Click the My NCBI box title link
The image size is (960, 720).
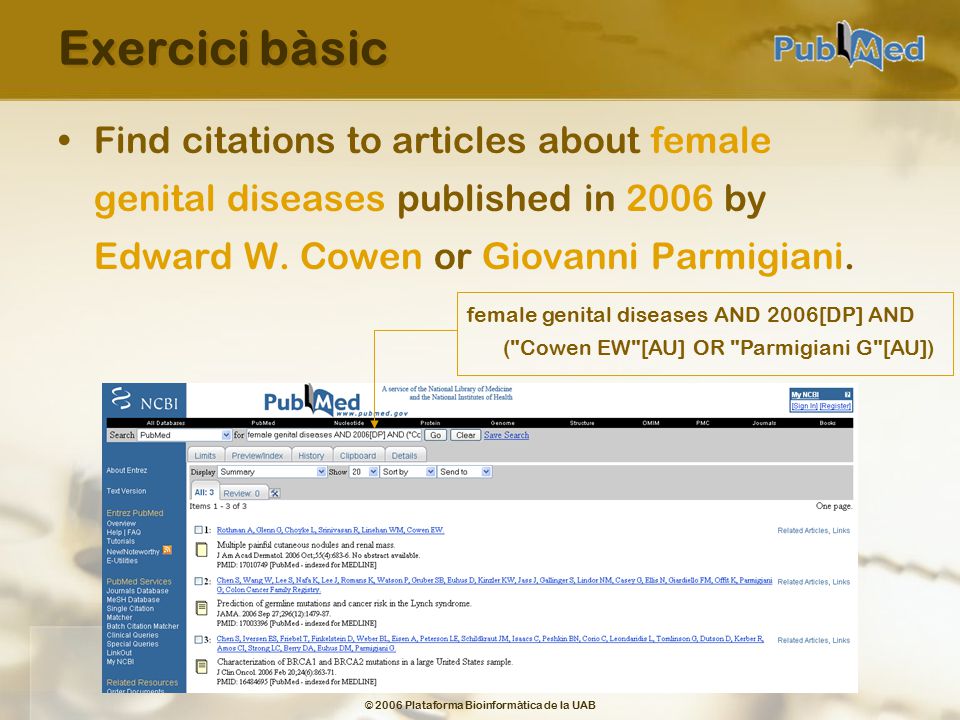point(804,395)
